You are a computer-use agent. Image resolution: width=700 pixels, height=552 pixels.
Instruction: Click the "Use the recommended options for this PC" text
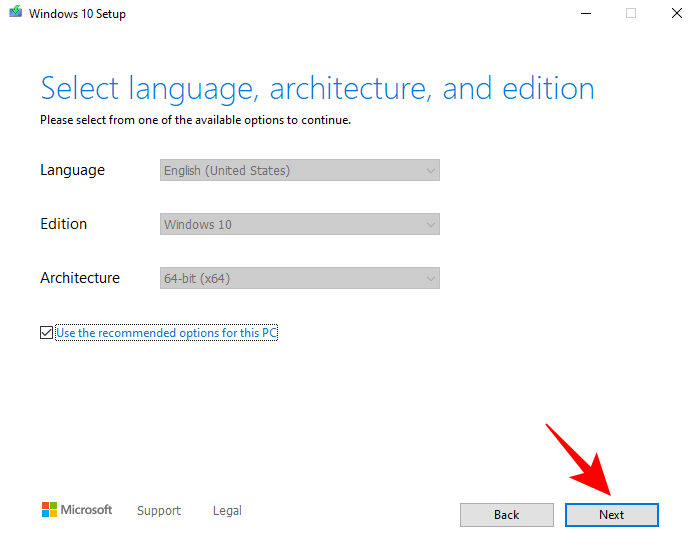tap(166, 332)
